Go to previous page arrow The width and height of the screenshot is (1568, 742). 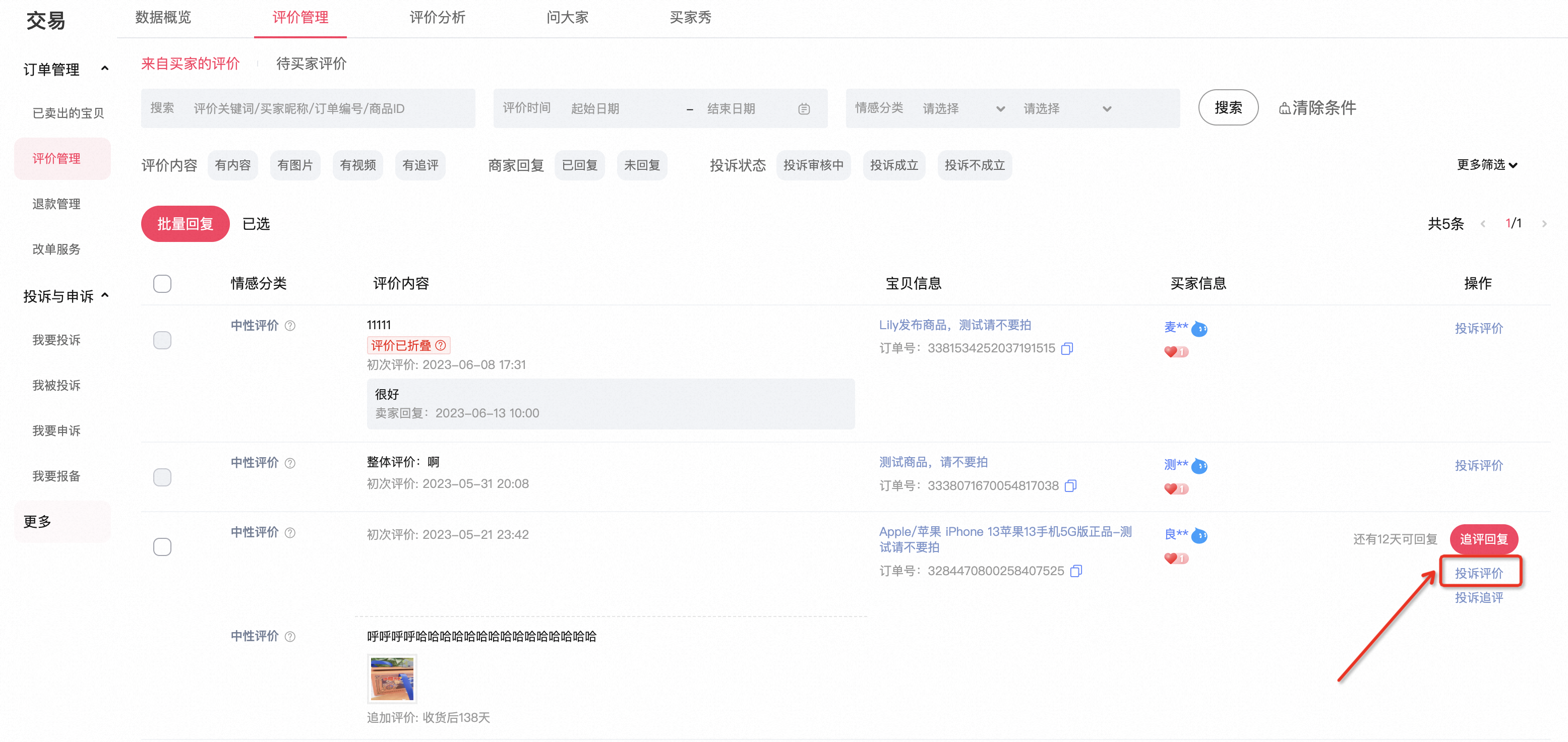pyautogui.click(x=1483, y=224)
